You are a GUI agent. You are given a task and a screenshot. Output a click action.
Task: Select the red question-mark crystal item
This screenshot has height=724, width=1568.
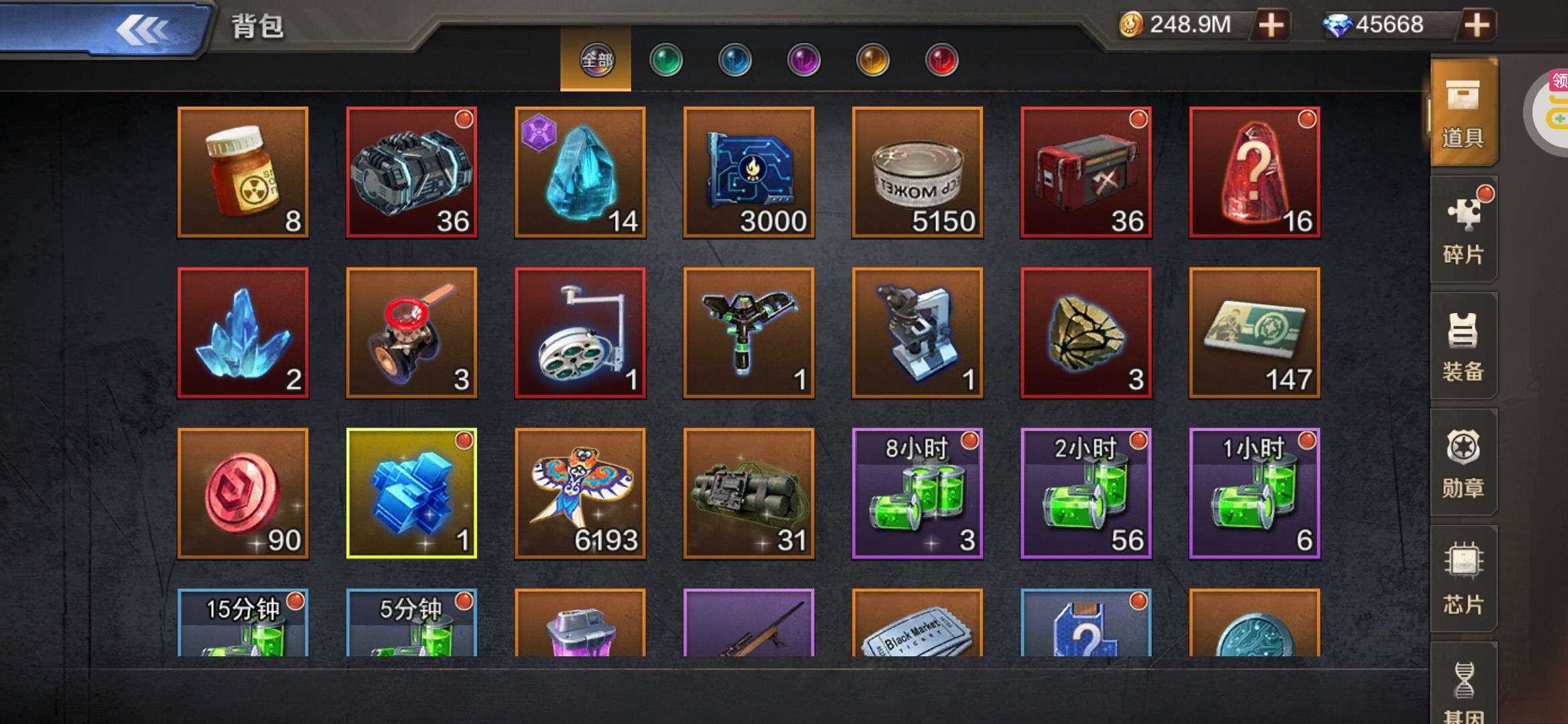tap(1254, 172)
